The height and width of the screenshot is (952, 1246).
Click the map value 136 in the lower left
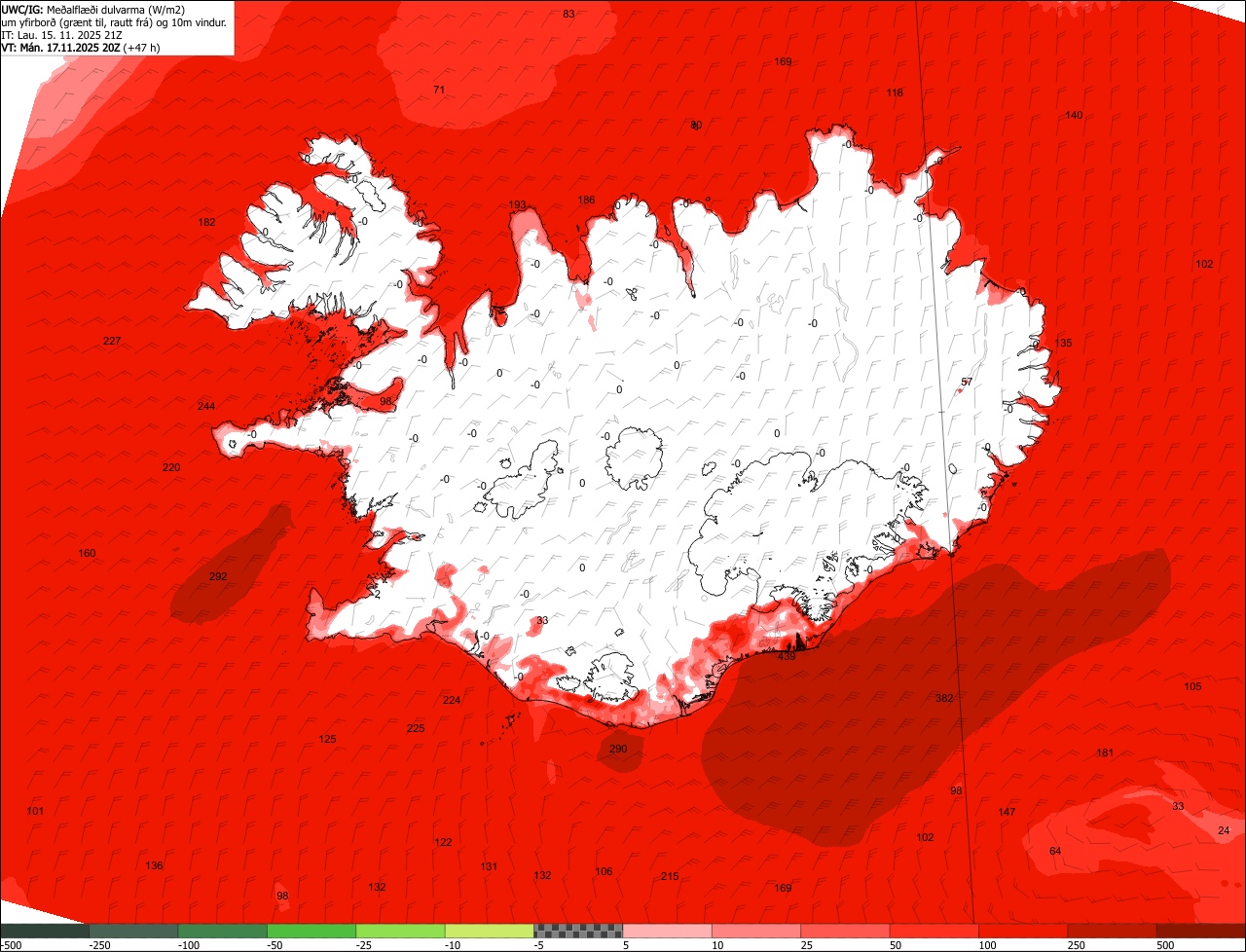pyautogui.click(x=154, y=866)
